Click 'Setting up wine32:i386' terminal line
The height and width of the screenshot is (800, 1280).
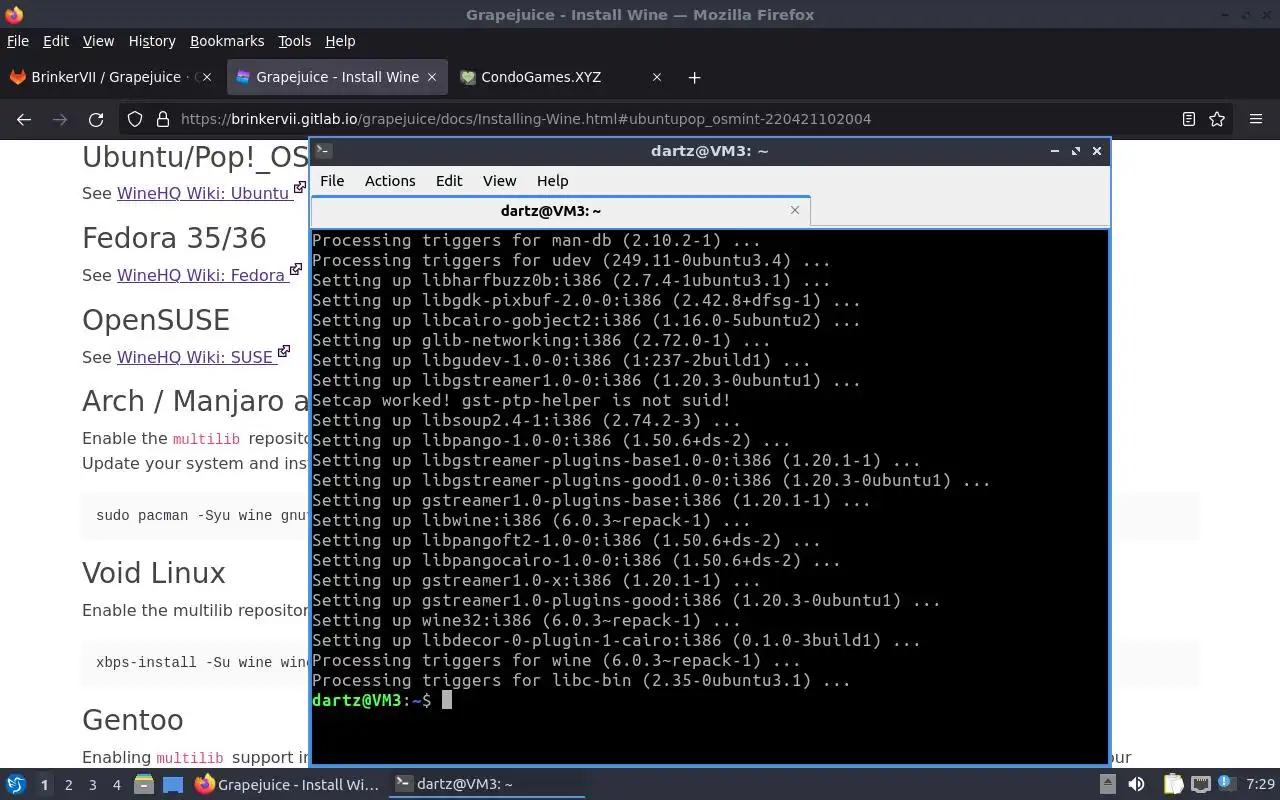click(526, 620)
